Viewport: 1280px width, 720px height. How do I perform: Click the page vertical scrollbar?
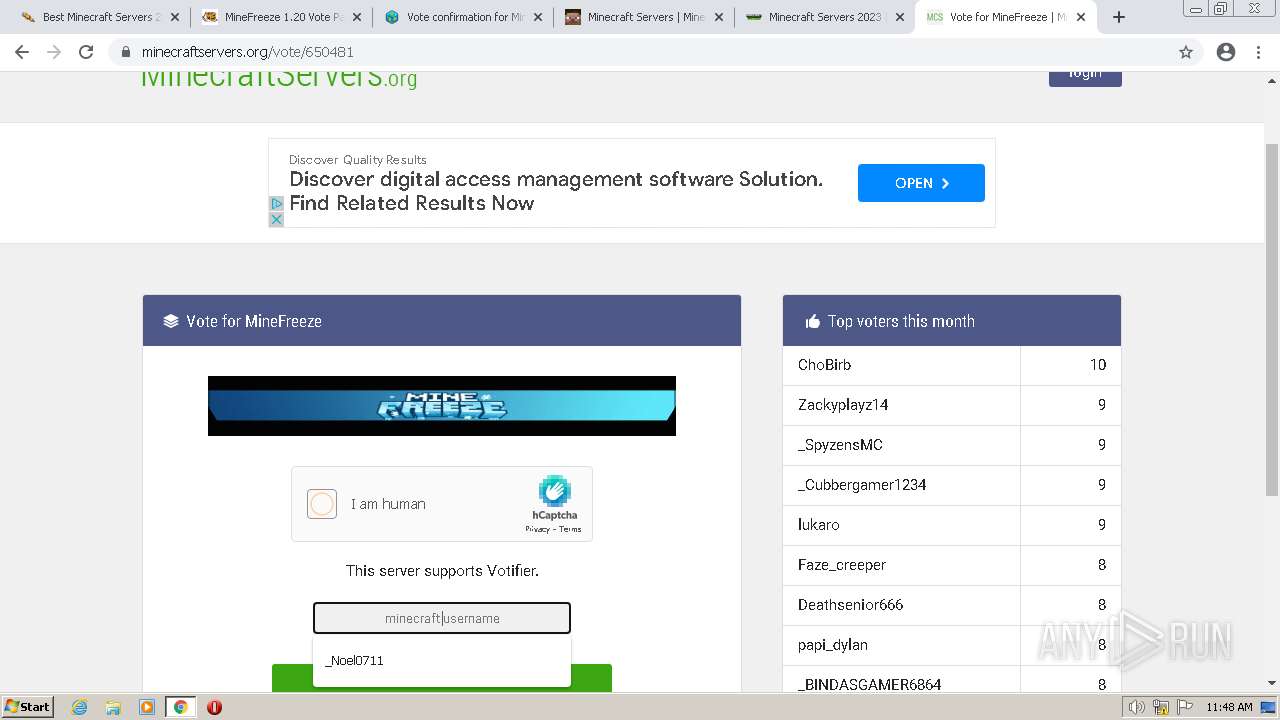(x=1272, y=320)
